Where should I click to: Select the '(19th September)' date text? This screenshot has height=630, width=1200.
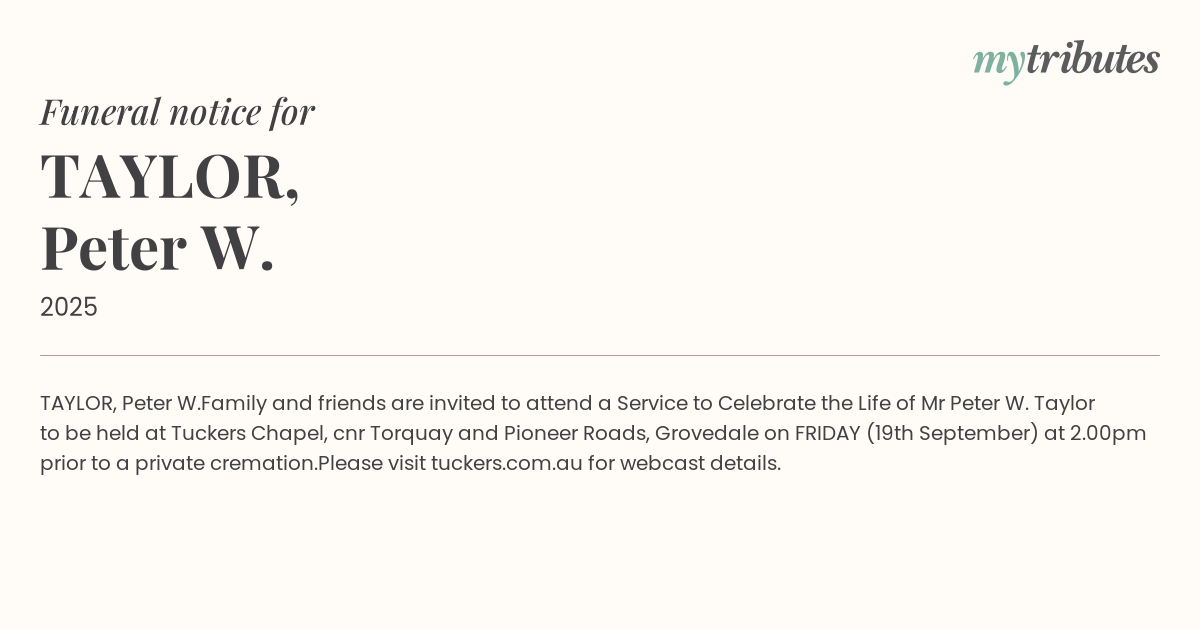(949, 433)
